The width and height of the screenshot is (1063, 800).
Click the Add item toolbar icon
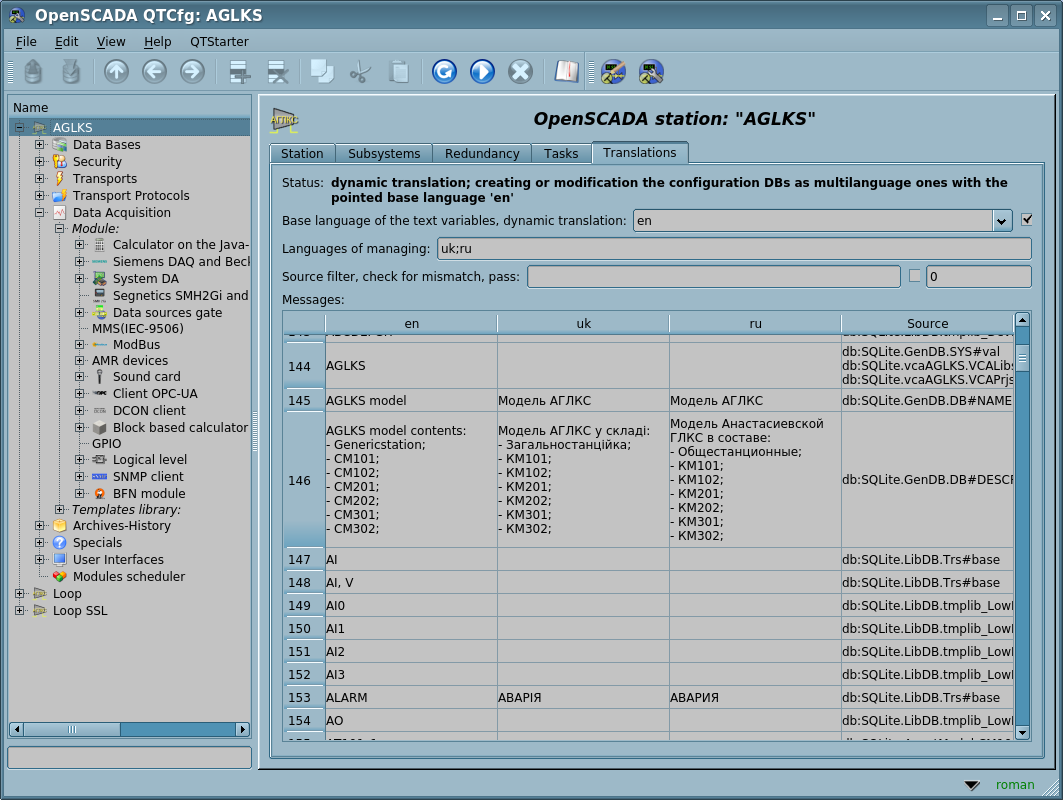point(239,71)
